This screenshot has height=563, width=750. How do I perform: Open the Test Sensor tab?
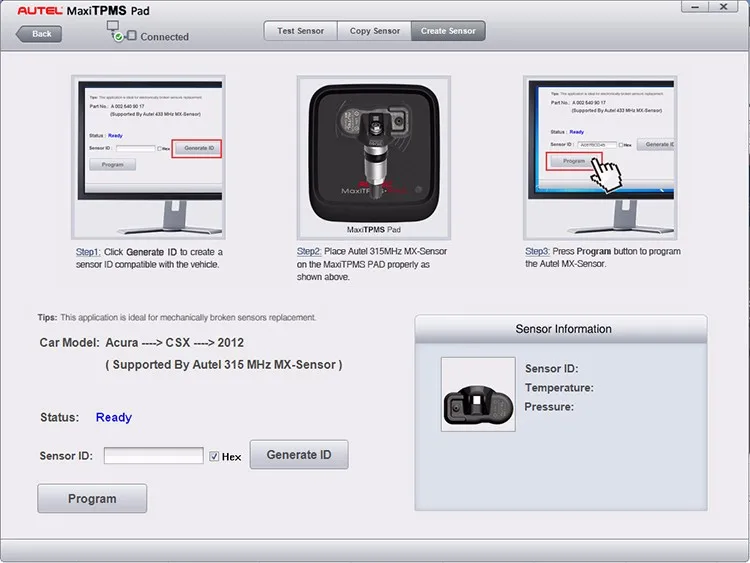(x=300, y=31)
